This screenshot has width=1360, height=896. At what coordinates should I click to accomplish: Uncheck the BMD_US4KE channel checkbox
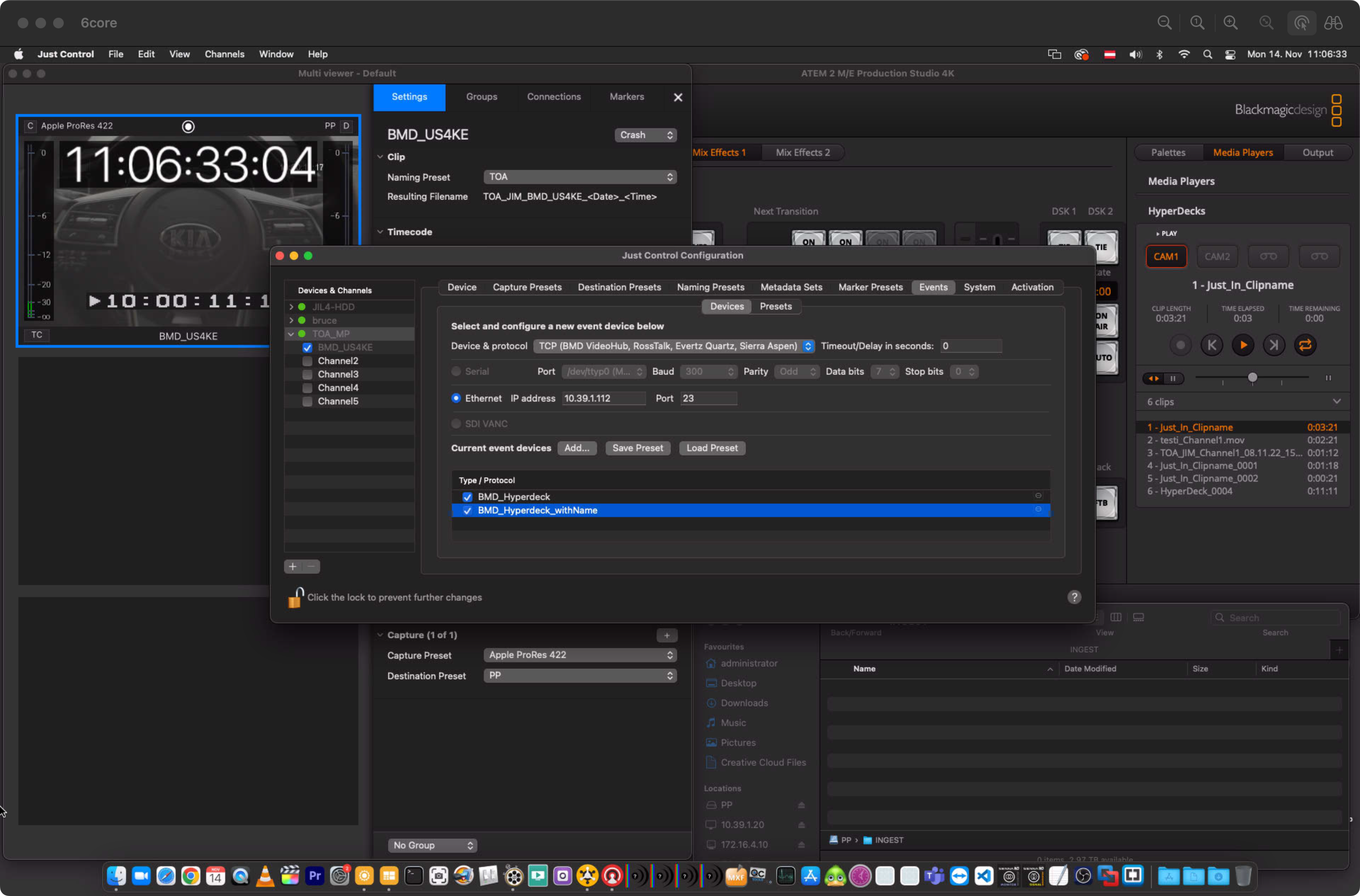coord(307,348)
